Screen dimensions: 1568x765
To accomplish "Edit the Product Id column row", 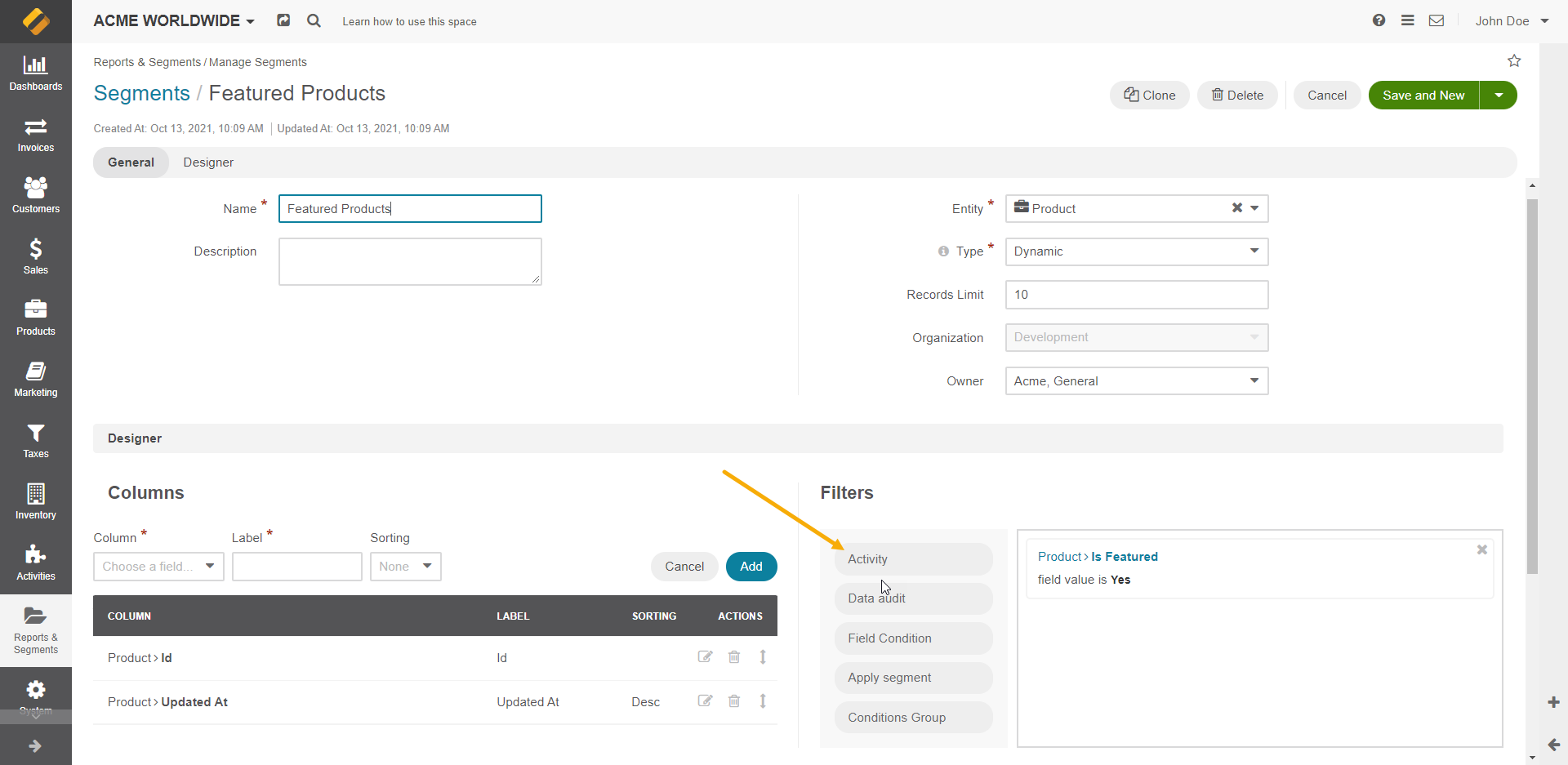I will click(x=705, y=657).
